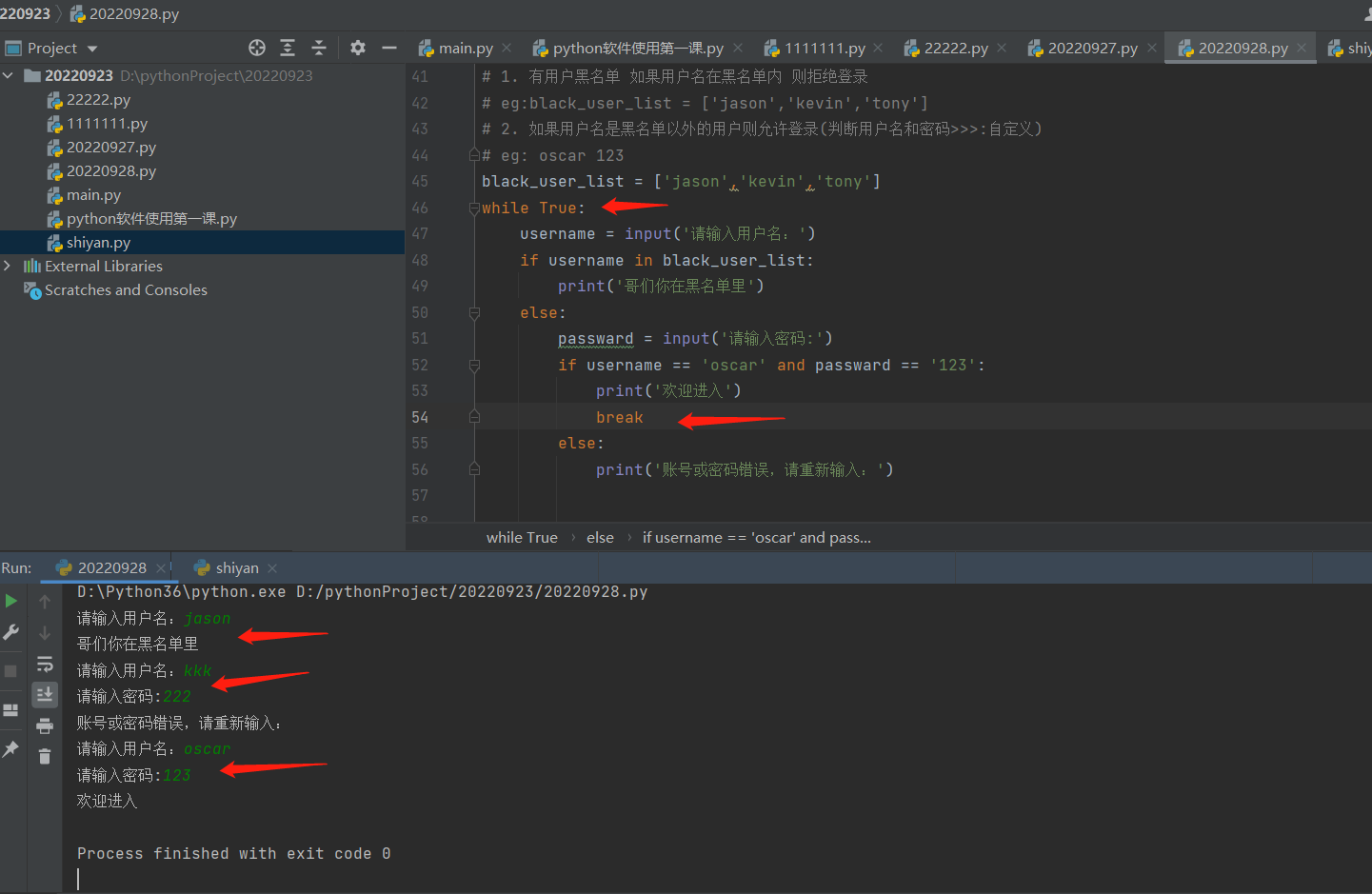This screenshot has height=894, width=1372.
Task: Select 20220927.py in project tree
Action: pos(110,147)
